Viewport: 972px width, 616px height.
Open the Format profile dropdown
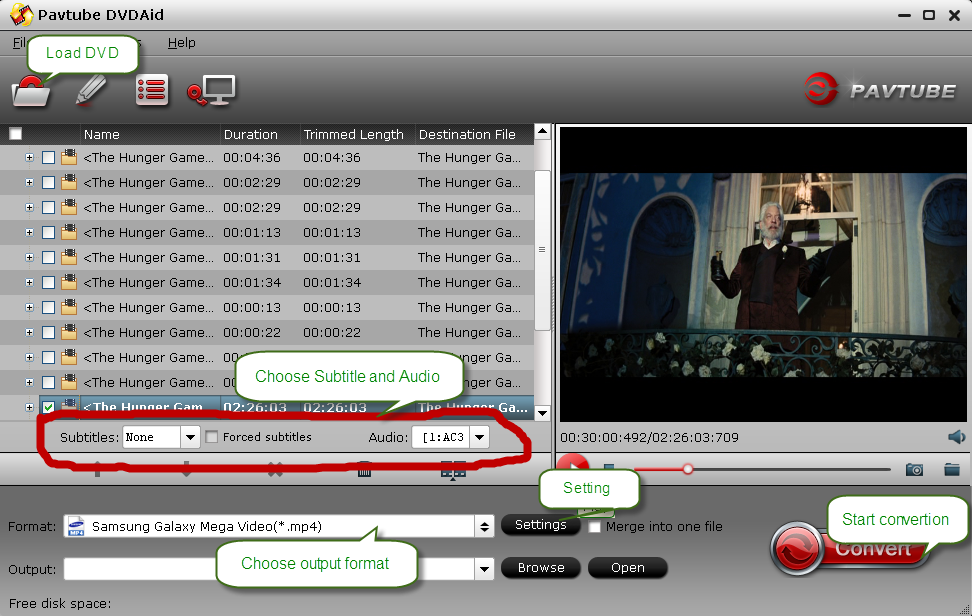pyautogui.click(x=484, y=527)
